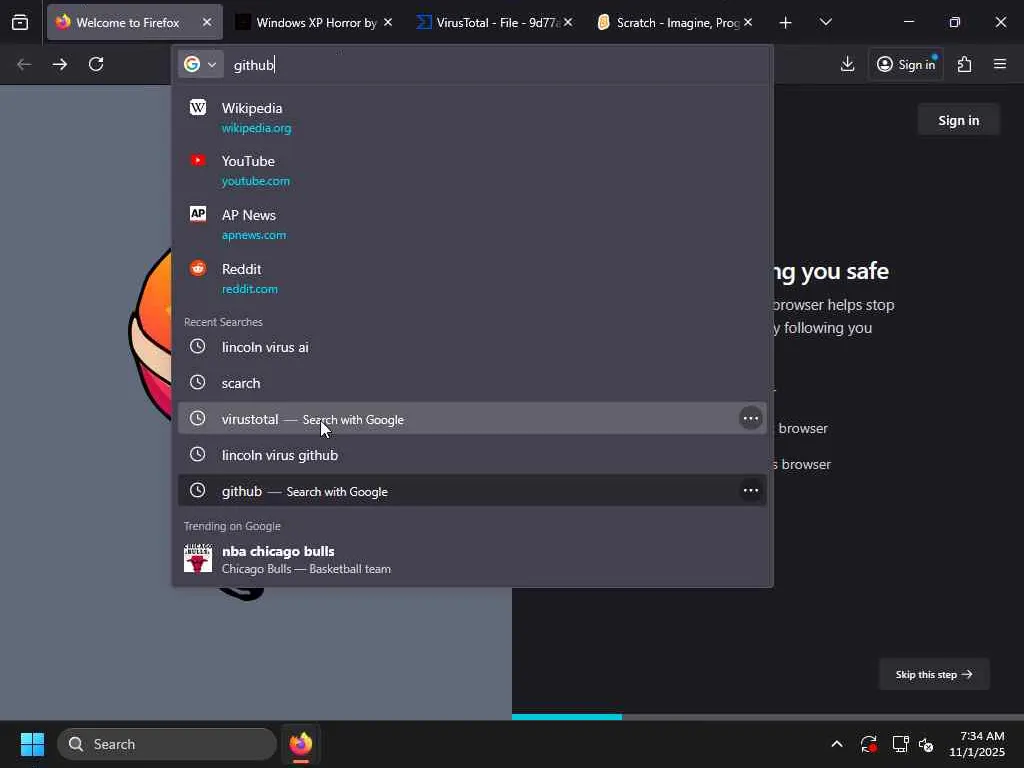Click the network tray icon
The width and height of the screenshot is (1024, 768).
coord(901,744)
